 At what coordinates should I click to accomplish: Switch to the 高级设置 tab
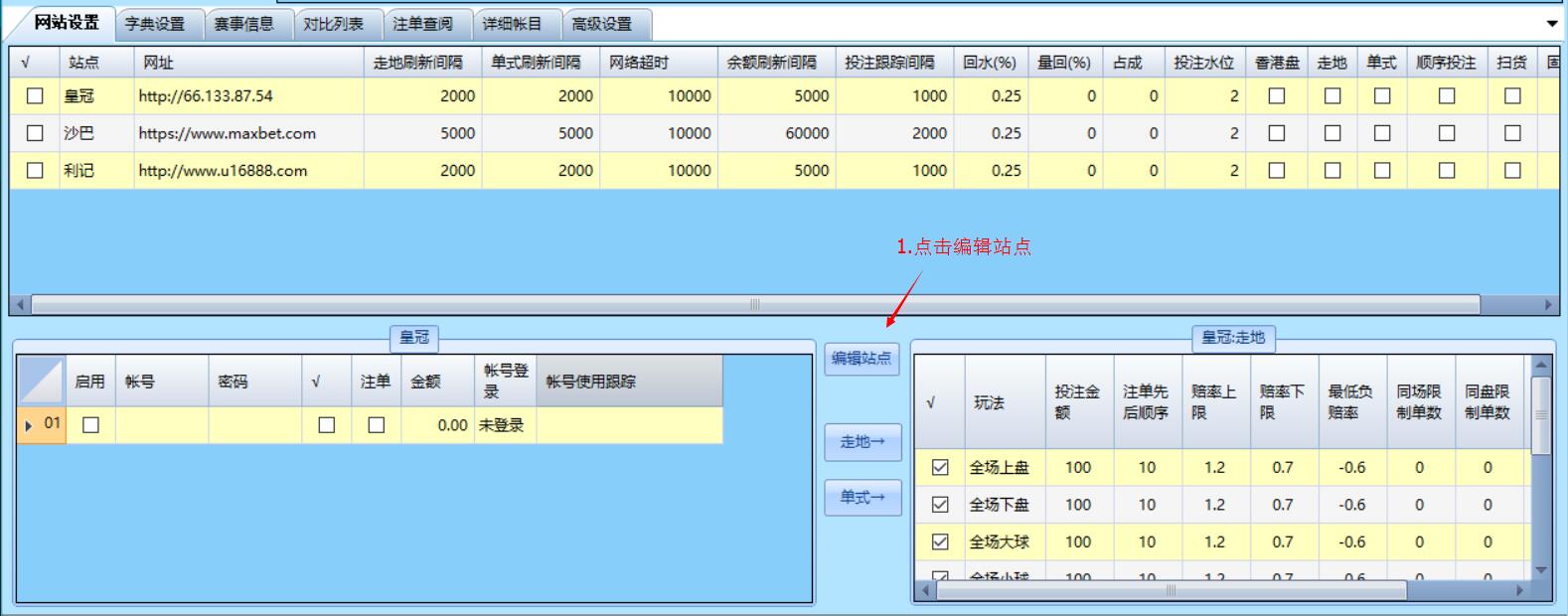coord(602,24)
